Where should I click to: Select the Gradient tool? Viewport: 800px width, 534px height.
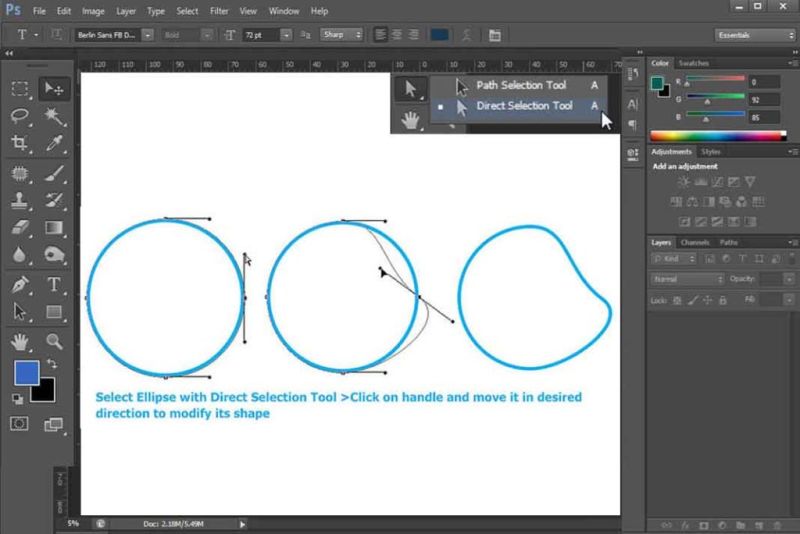point(54,227)
